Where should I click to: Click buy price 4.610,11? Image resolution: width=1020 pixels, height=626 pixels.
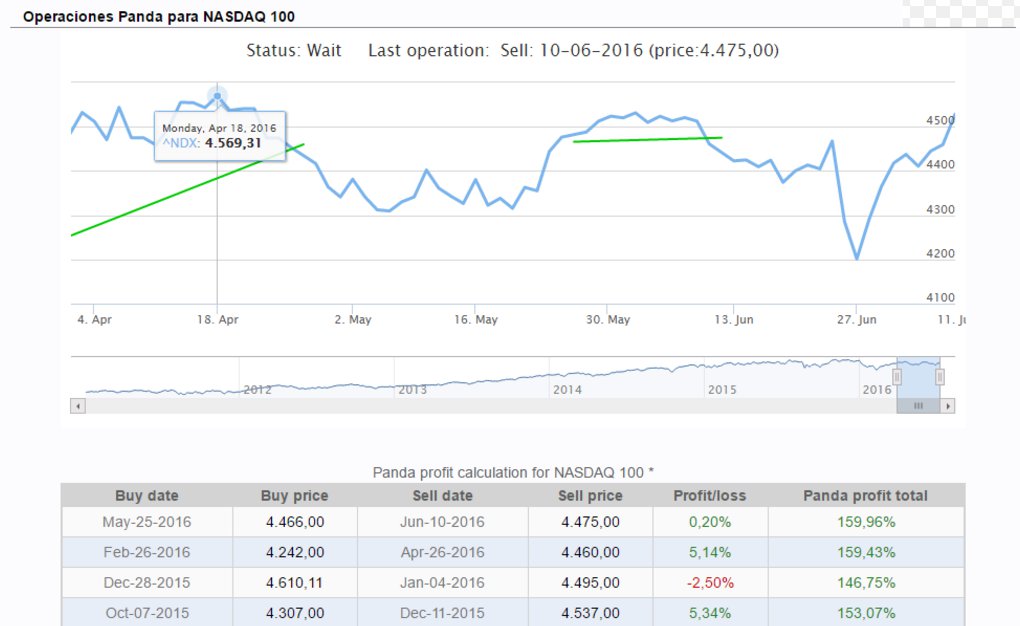295,582
